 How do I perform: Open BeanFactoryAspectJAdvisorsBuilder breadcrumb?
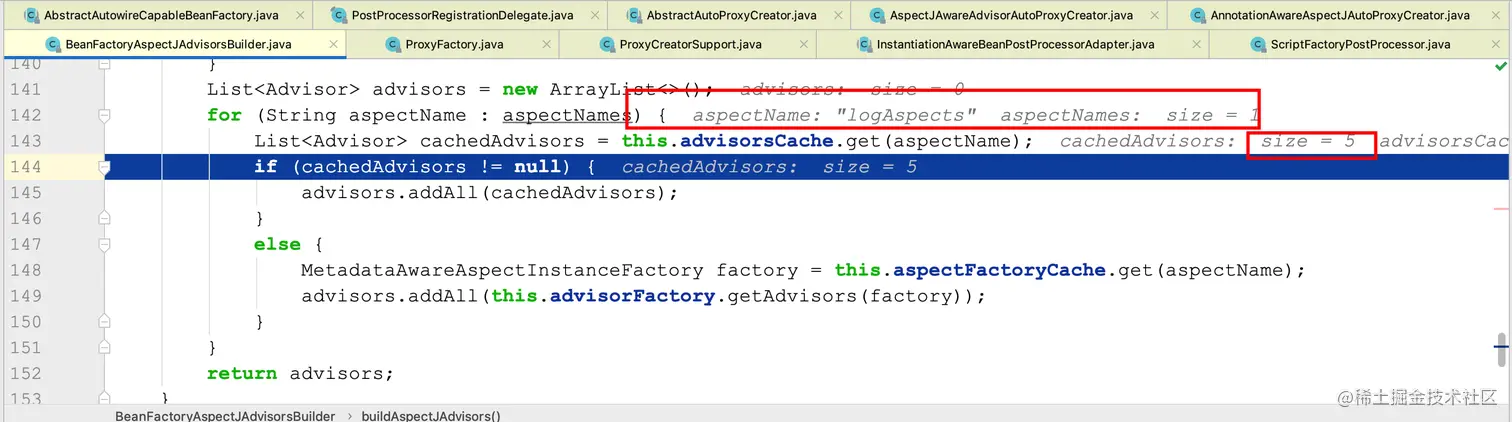[225, 415]
